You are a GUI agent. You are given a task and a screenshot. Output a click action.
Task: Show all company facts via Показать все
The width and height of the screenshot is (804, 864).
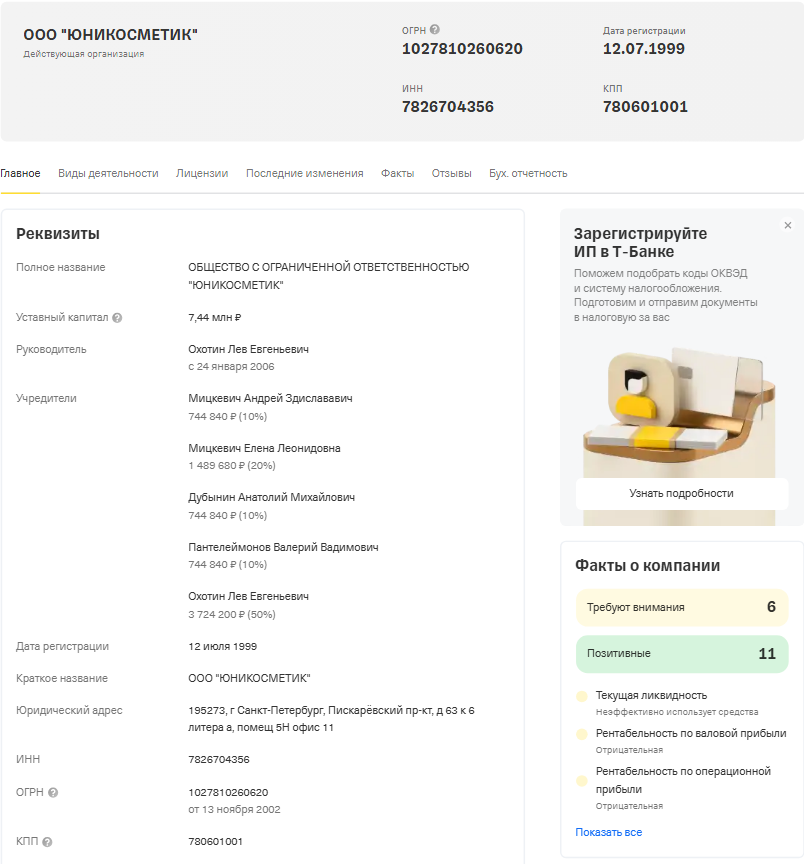[608, 831]
